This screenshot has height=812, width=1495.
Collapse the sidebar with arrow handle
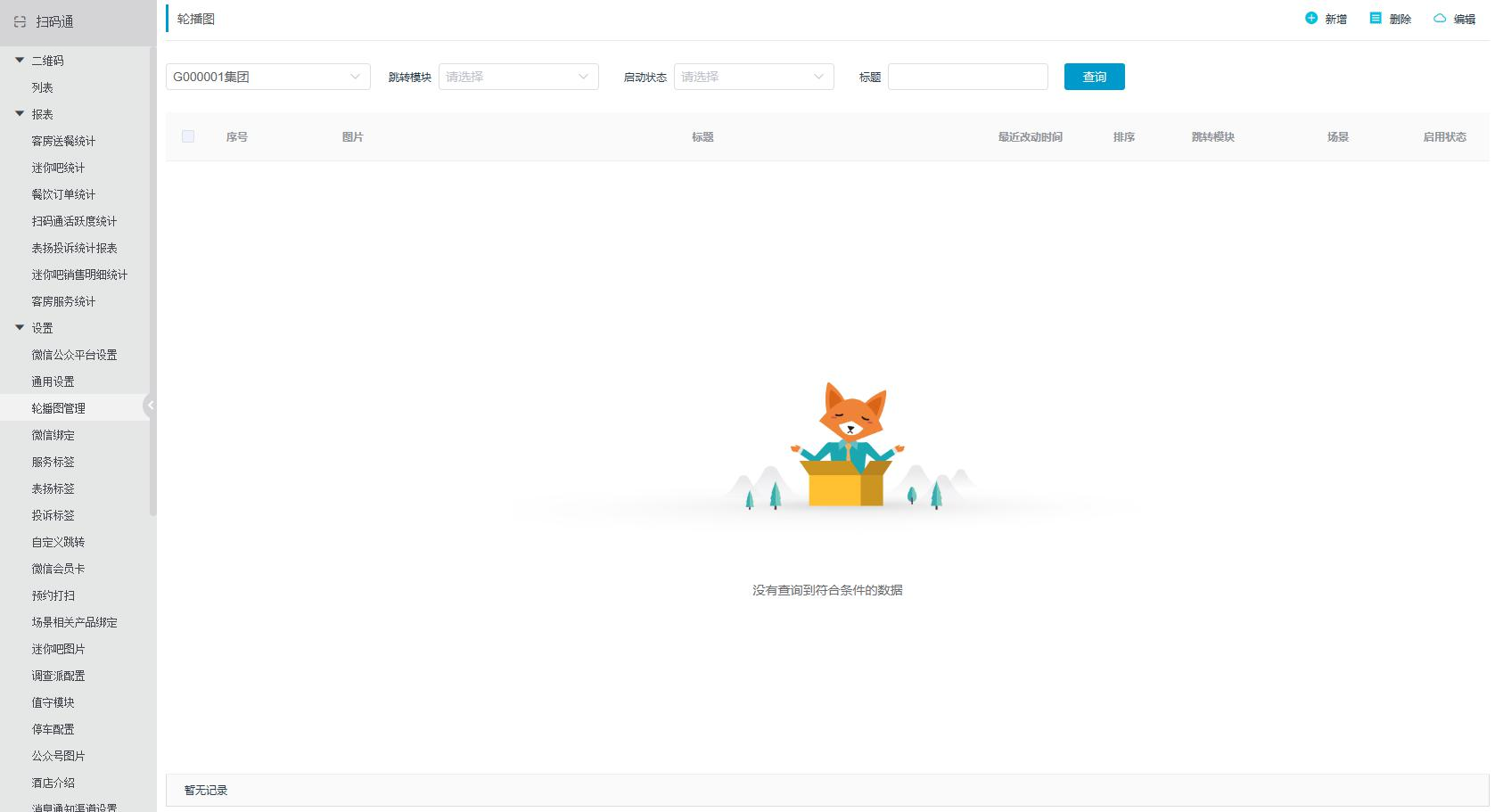pyautogui.click(x=150, y=406)
